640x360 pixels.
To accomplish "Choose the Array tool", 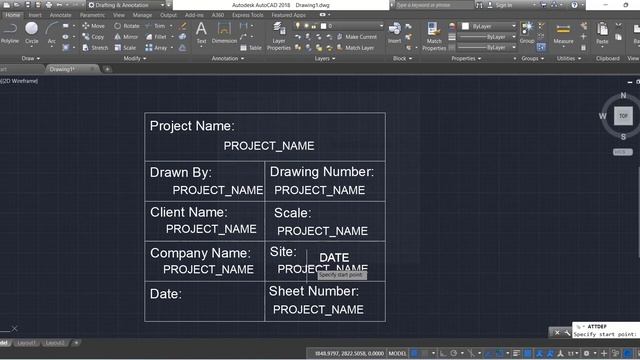I will (x=156, y=48).
